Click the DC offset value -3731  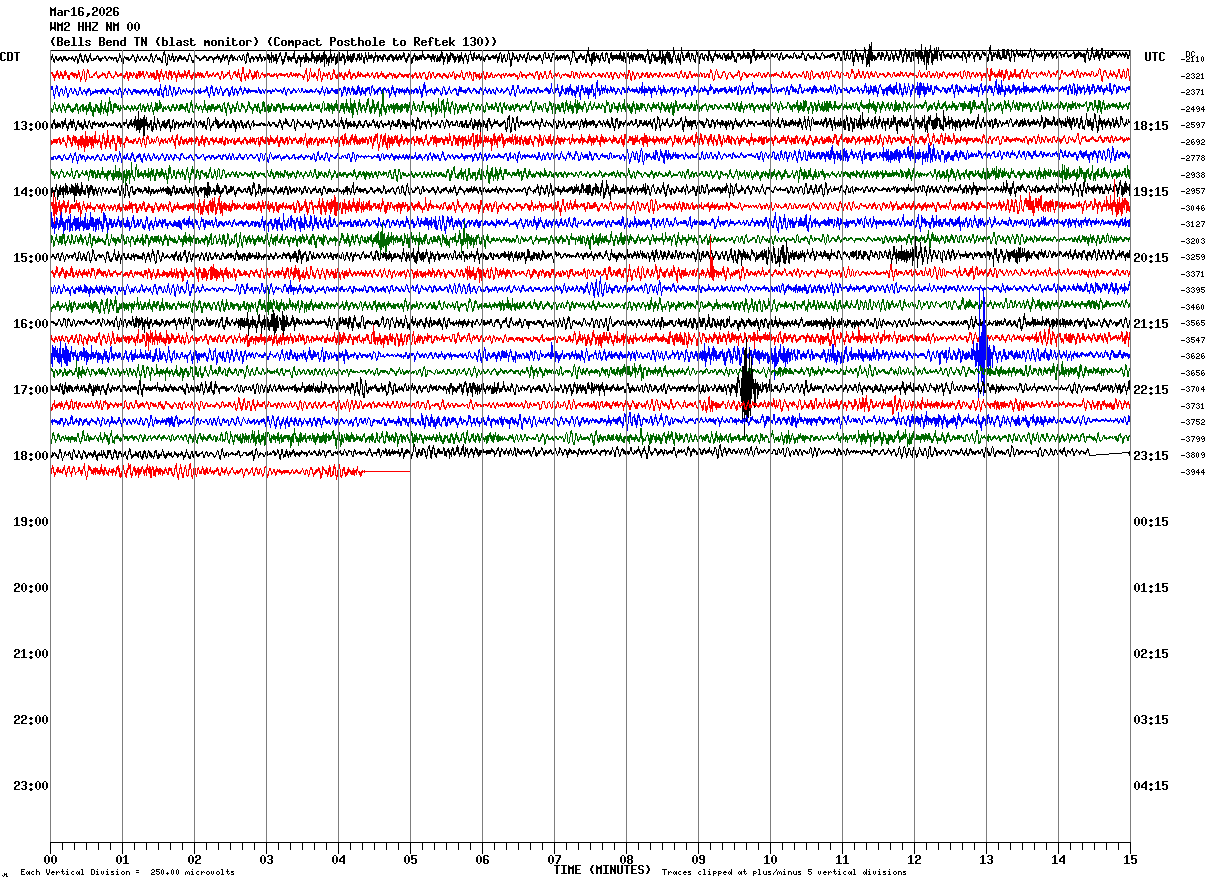coord(1193,406)
